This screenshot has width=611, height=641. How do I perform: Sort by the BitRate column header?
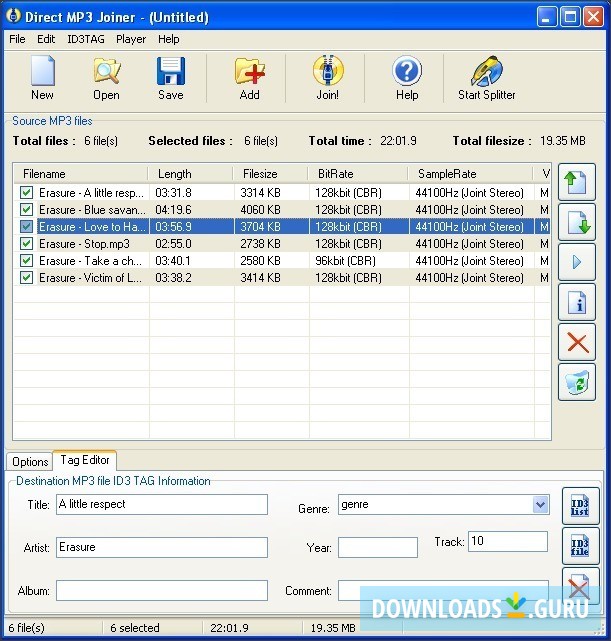pyautogui.click(x=358, y=174)
